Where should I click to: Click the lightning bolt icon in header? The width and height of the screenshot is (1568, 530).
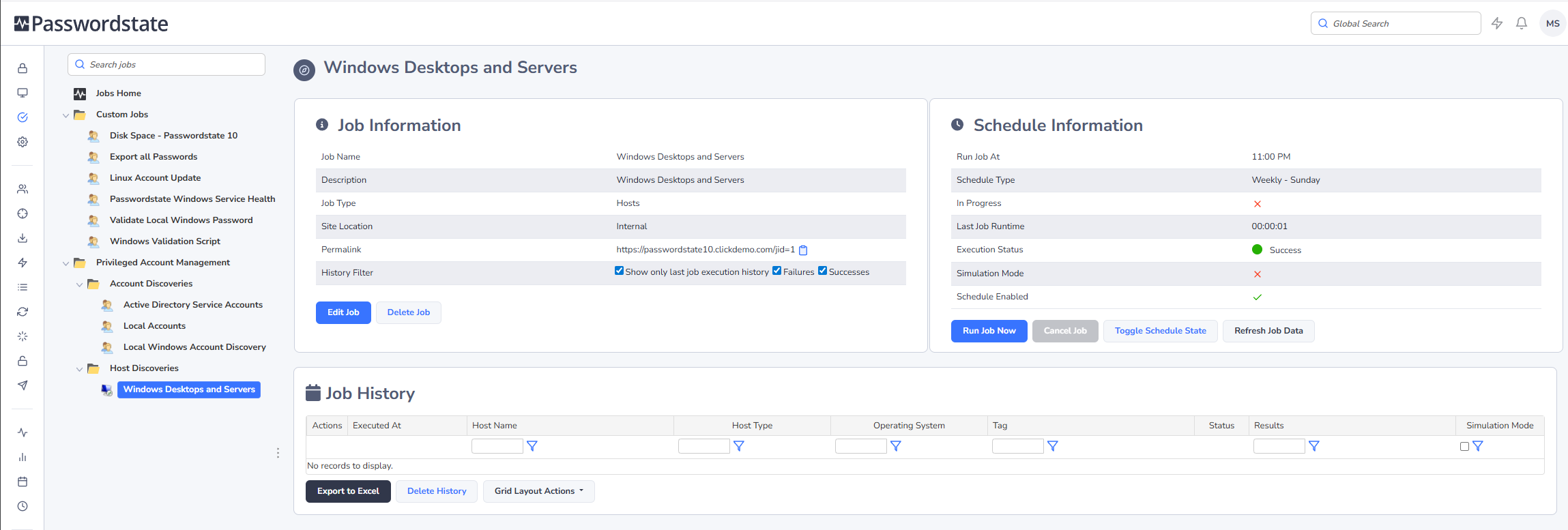(1496, 23)
